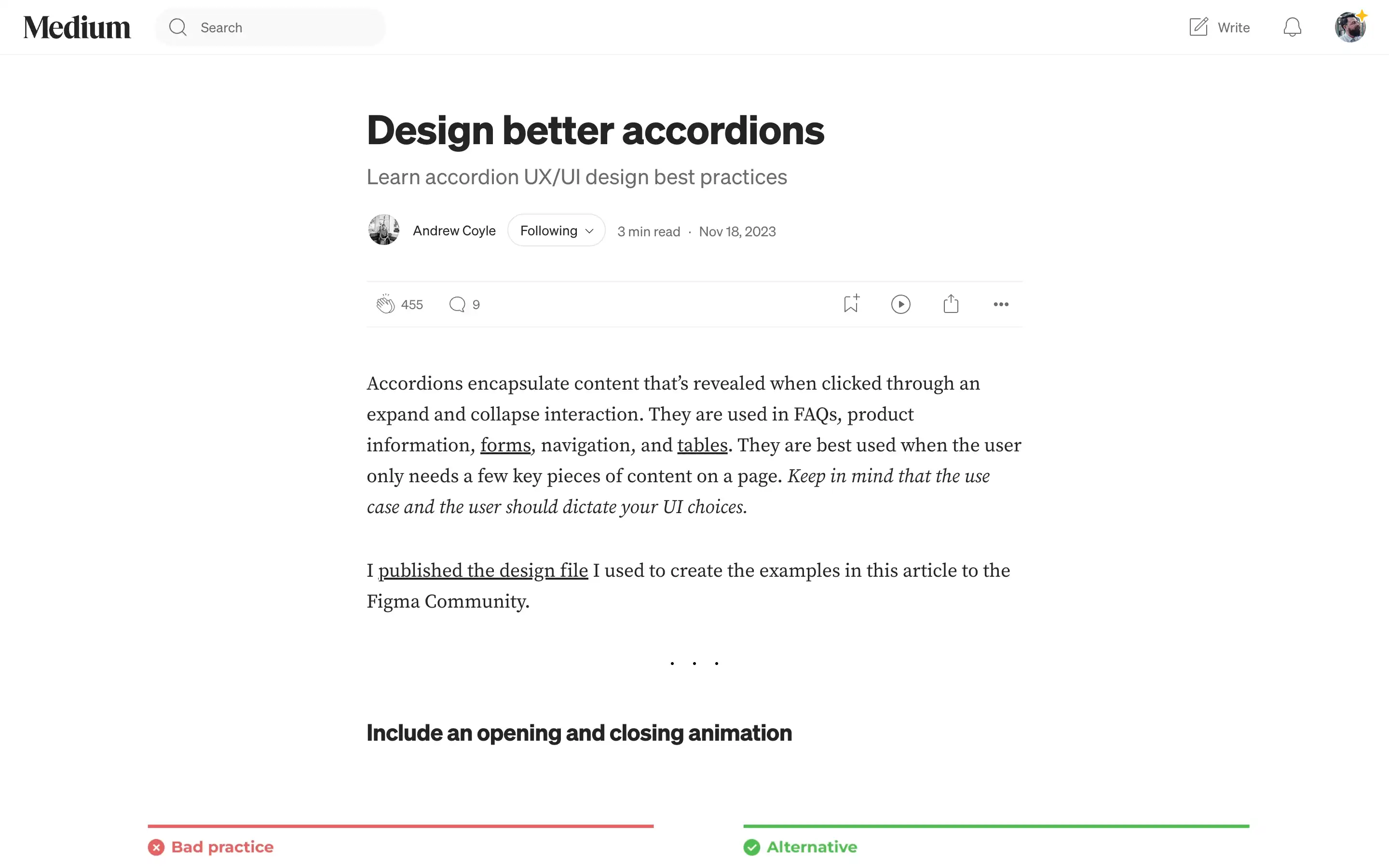Open notifications bell

pyautogui.click(x=1292, y=27)
